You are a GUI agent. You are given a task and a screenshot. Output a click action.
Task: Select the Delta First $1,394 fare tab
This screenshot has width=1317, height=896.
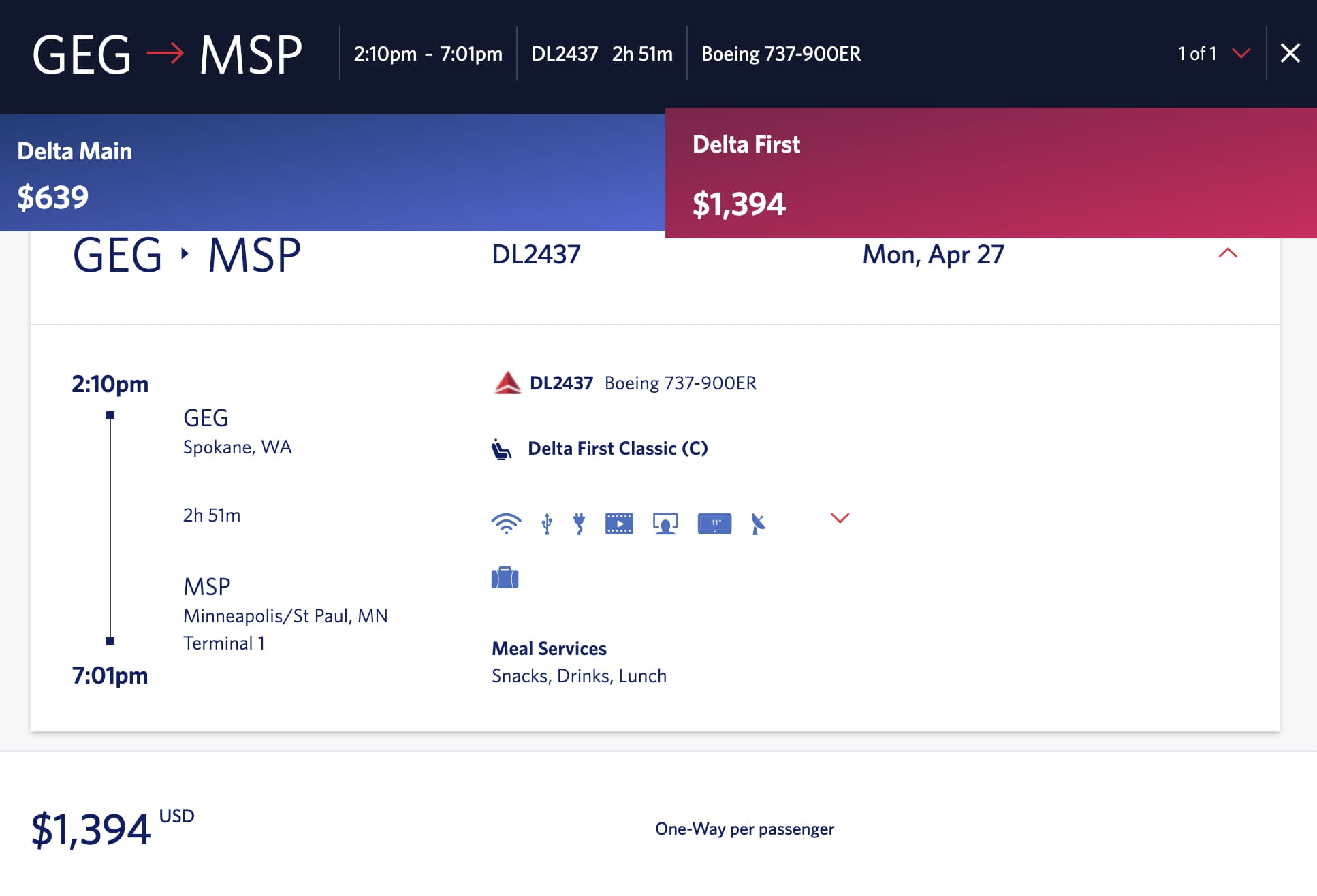(x=990, y=173)
